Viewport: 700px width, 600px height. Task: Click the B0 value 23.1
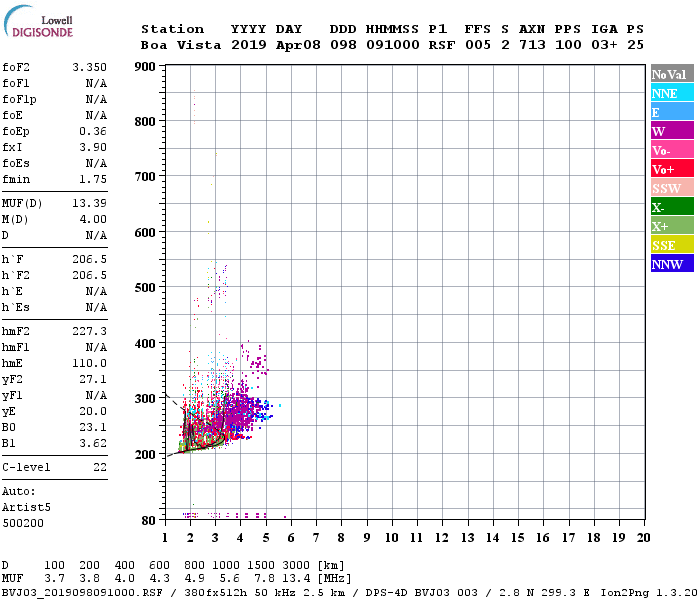click(x=93, y=428)
